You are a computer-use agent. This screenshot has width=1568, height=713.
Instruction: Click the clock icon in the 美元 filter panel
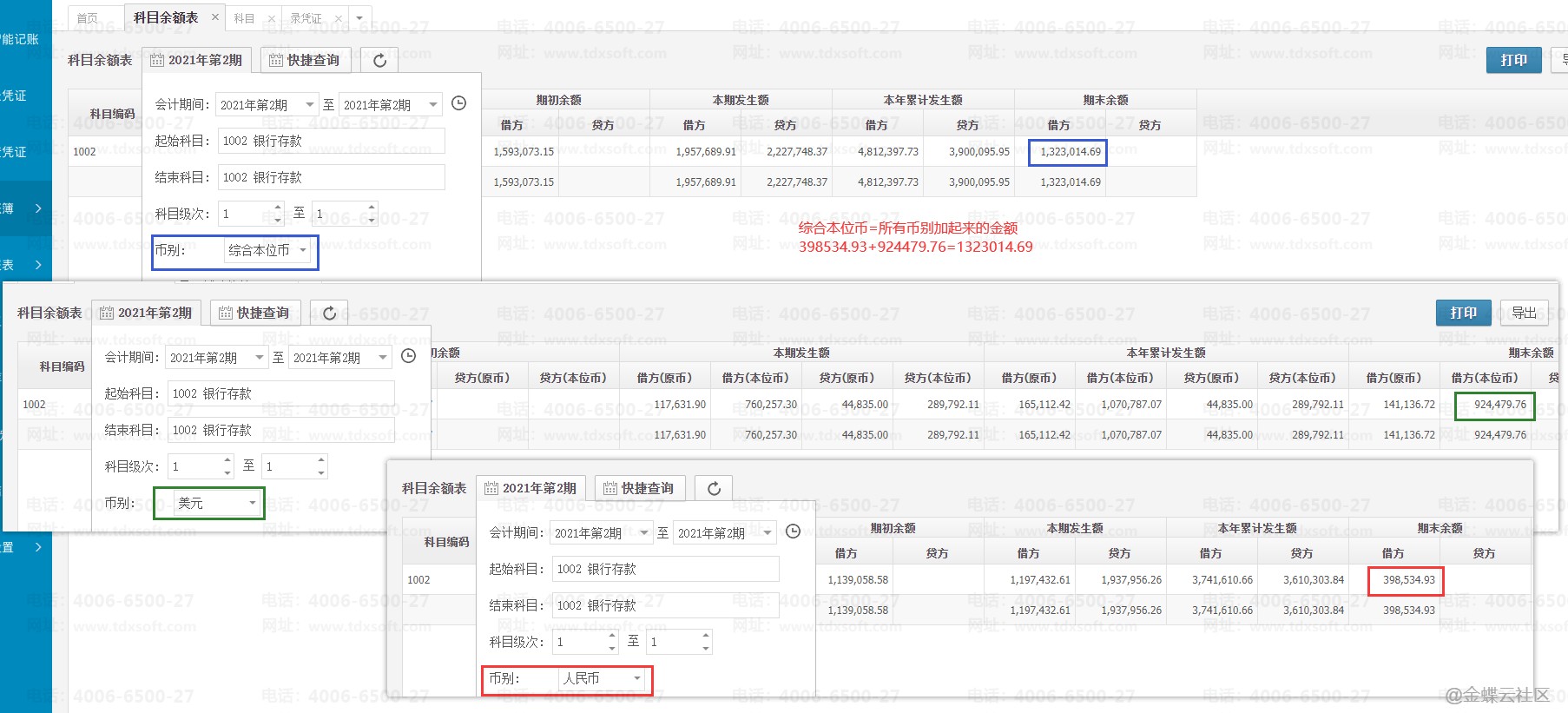pyautogui.click(x=408, y=356)
